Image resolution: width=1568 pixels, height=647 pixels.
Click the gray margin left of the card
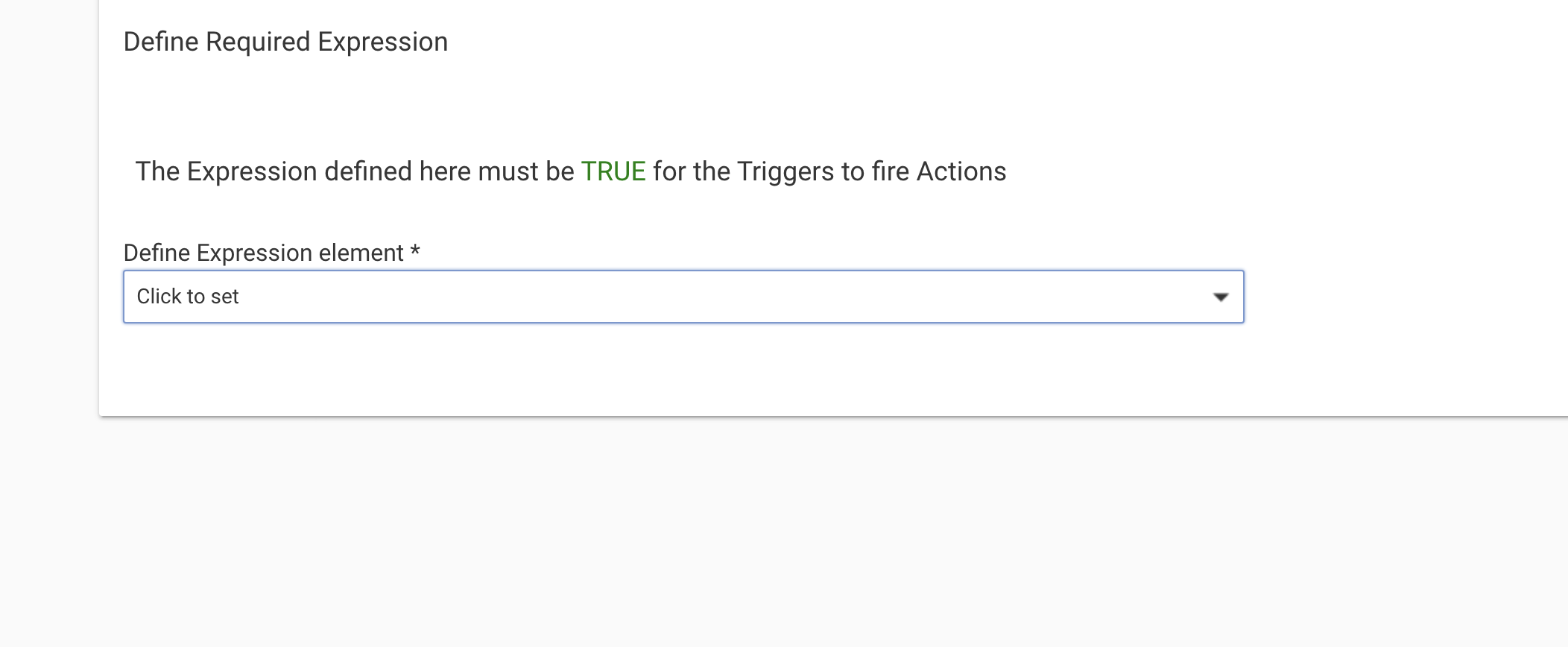(x=48, y=298)
